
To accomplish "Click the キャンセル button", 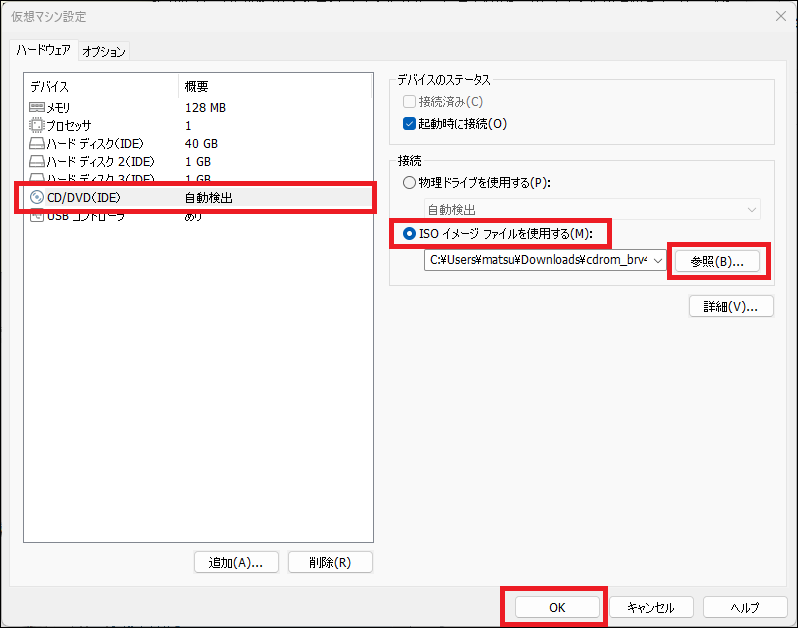I will (651, 607).
